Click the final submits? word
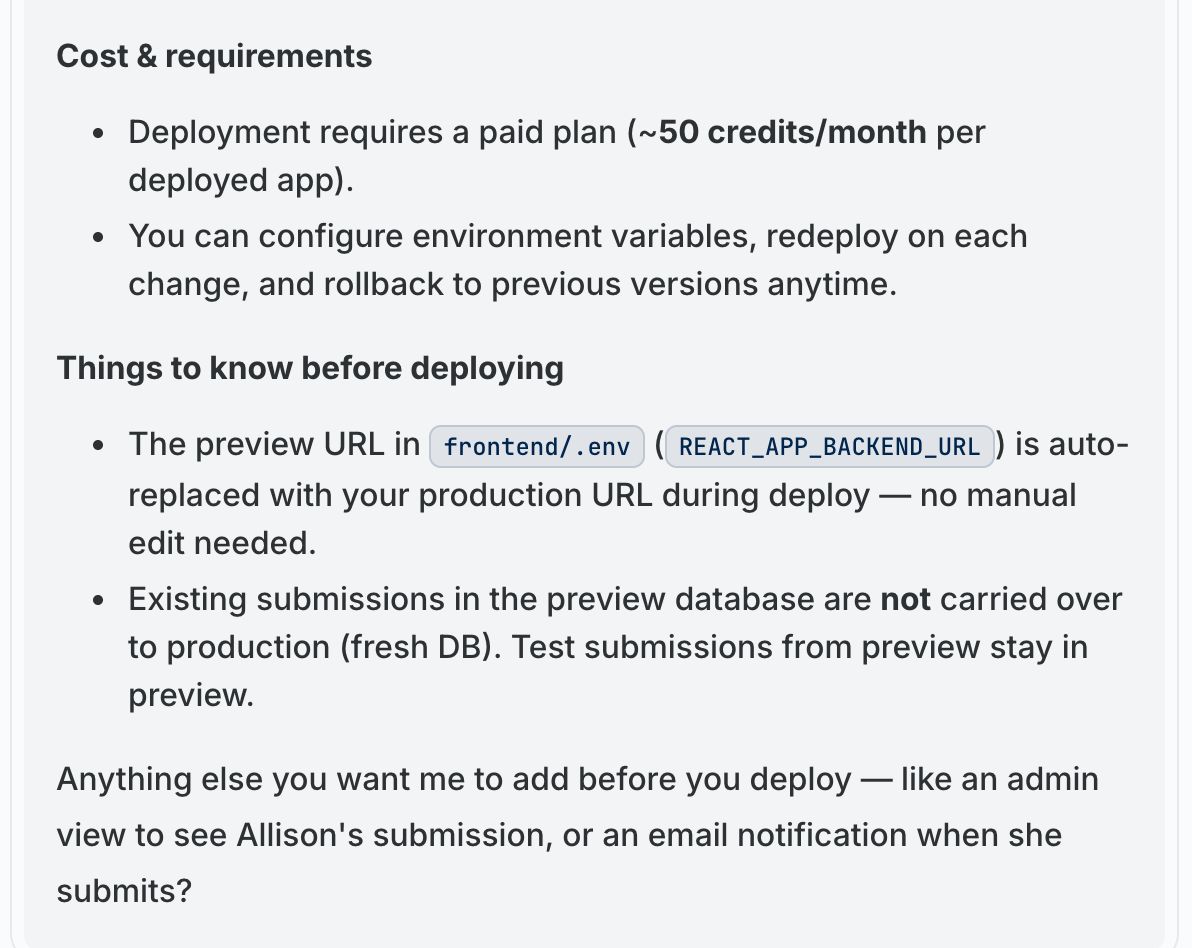Viewport: 1192px width, 948px height. pyautogui.click(x=125, y=891)
